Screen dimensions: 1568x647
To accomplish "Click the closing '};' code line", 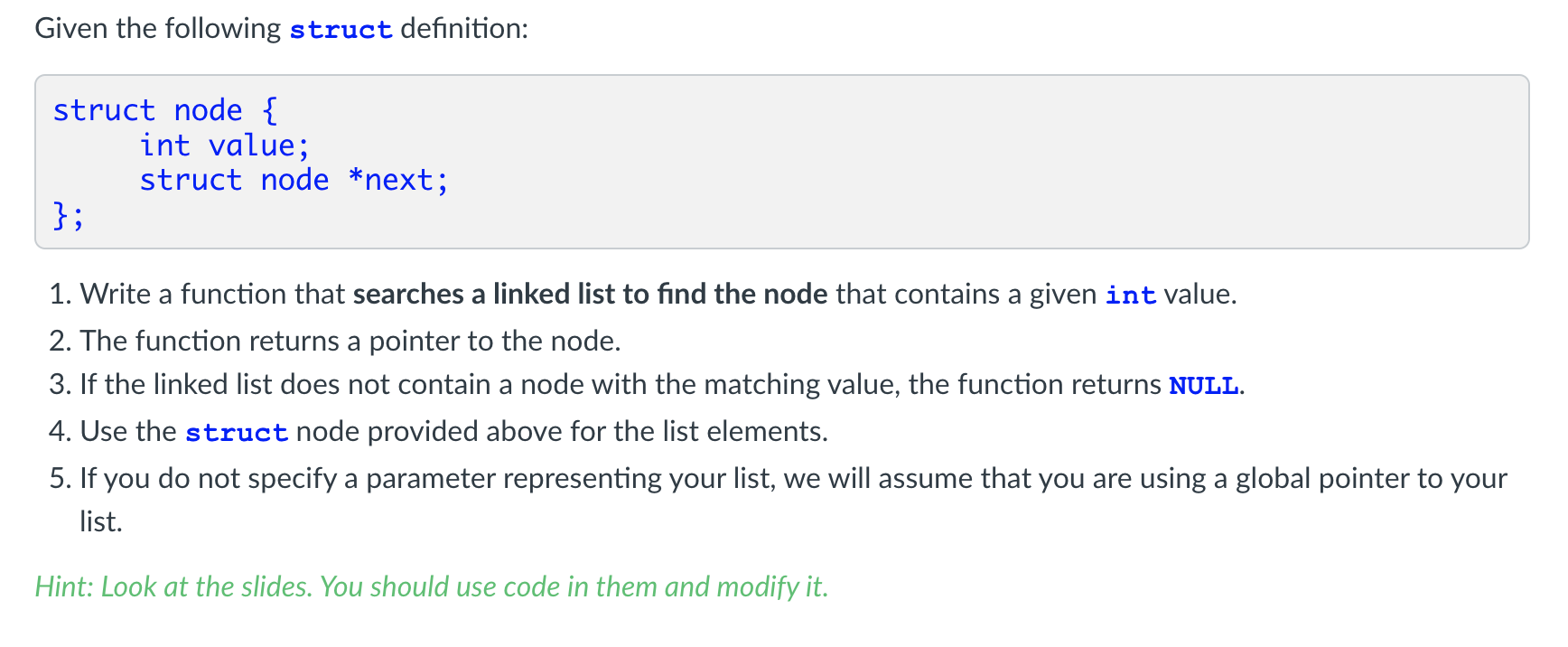I will 69,215.
